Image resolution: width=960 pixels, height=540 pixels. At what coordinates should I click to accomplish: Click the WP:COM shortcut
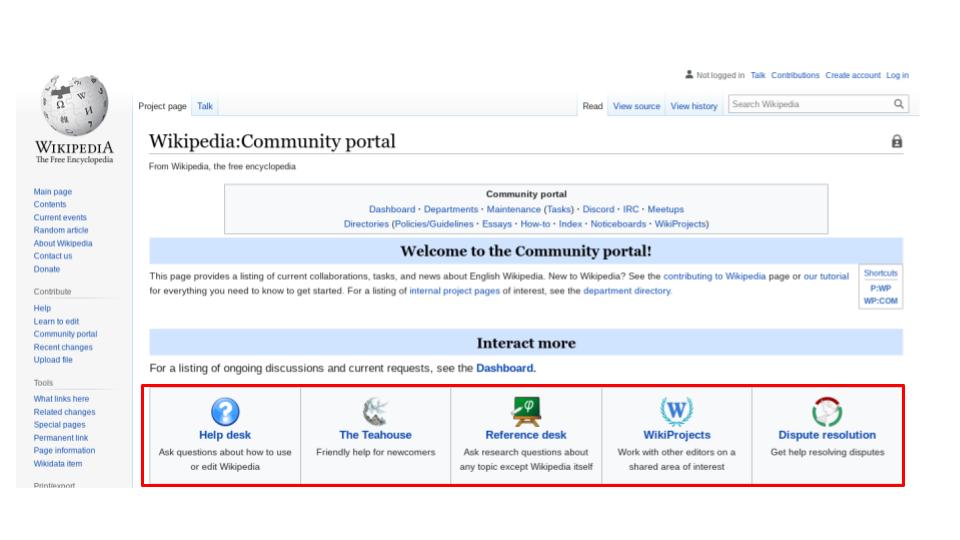[x=880, y=301]
